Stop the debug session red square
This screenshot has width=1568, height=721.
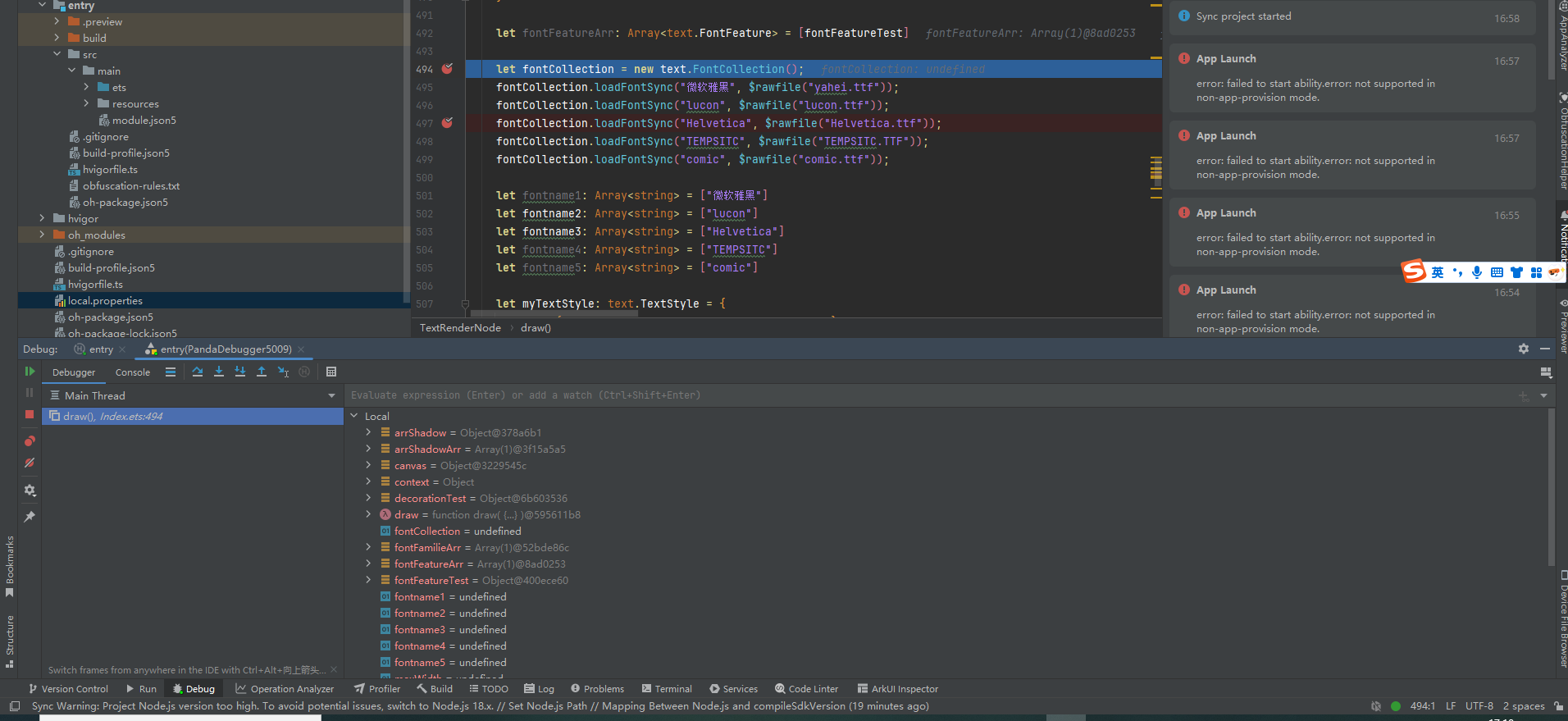[30, 415]
